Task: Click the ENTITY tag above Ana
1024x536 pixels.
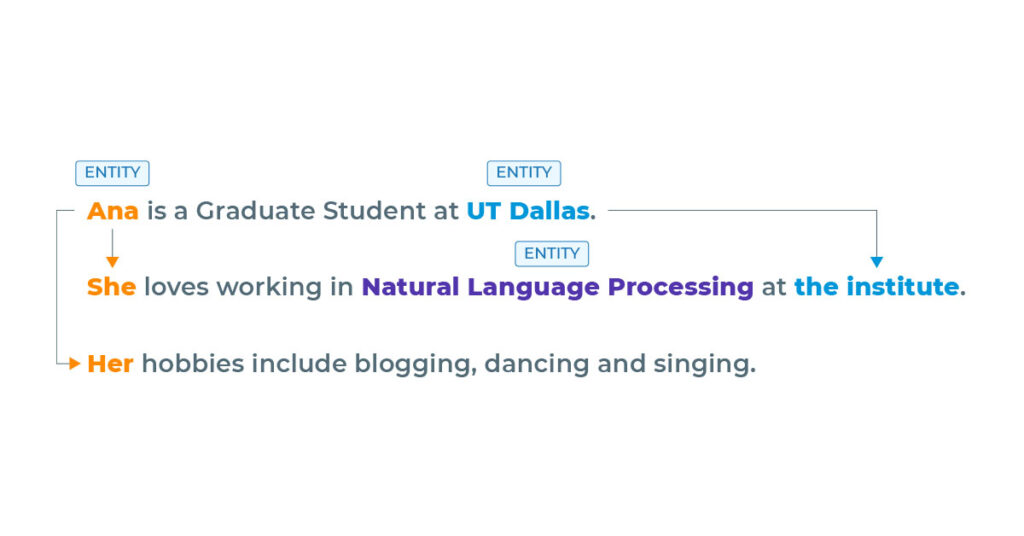Action: pyautogui.click(x=112, y=173)
